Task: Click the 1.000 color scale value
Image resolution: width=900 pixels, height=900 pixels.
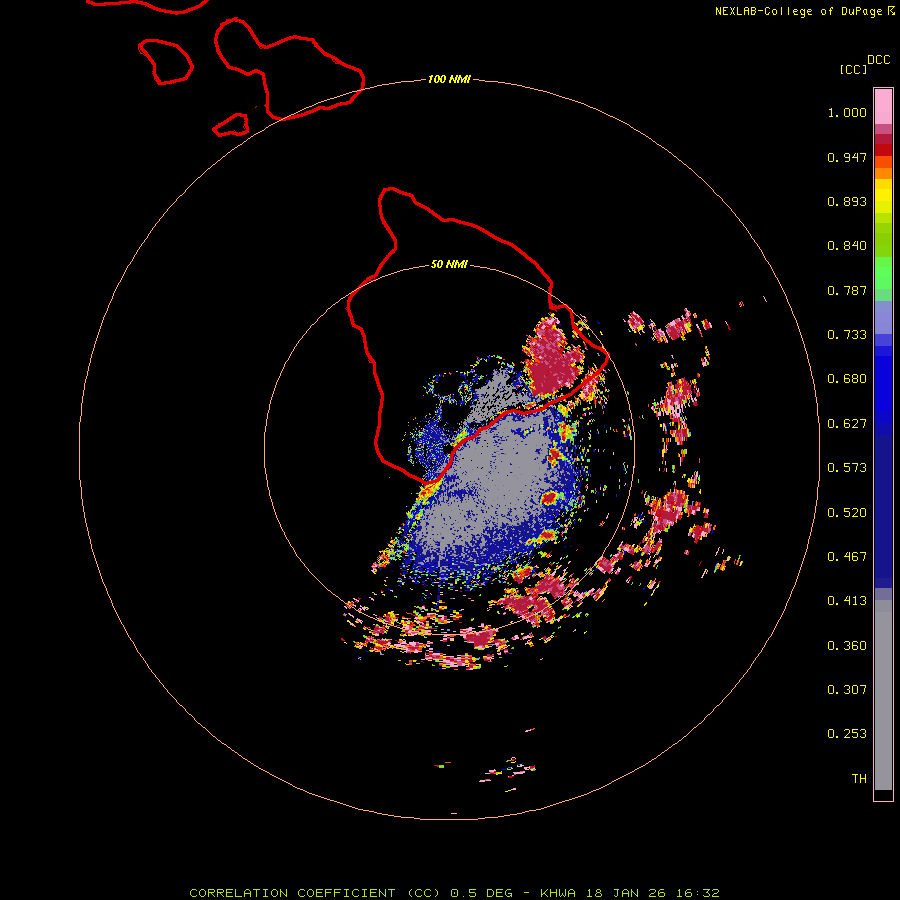Action: (847, 112)
